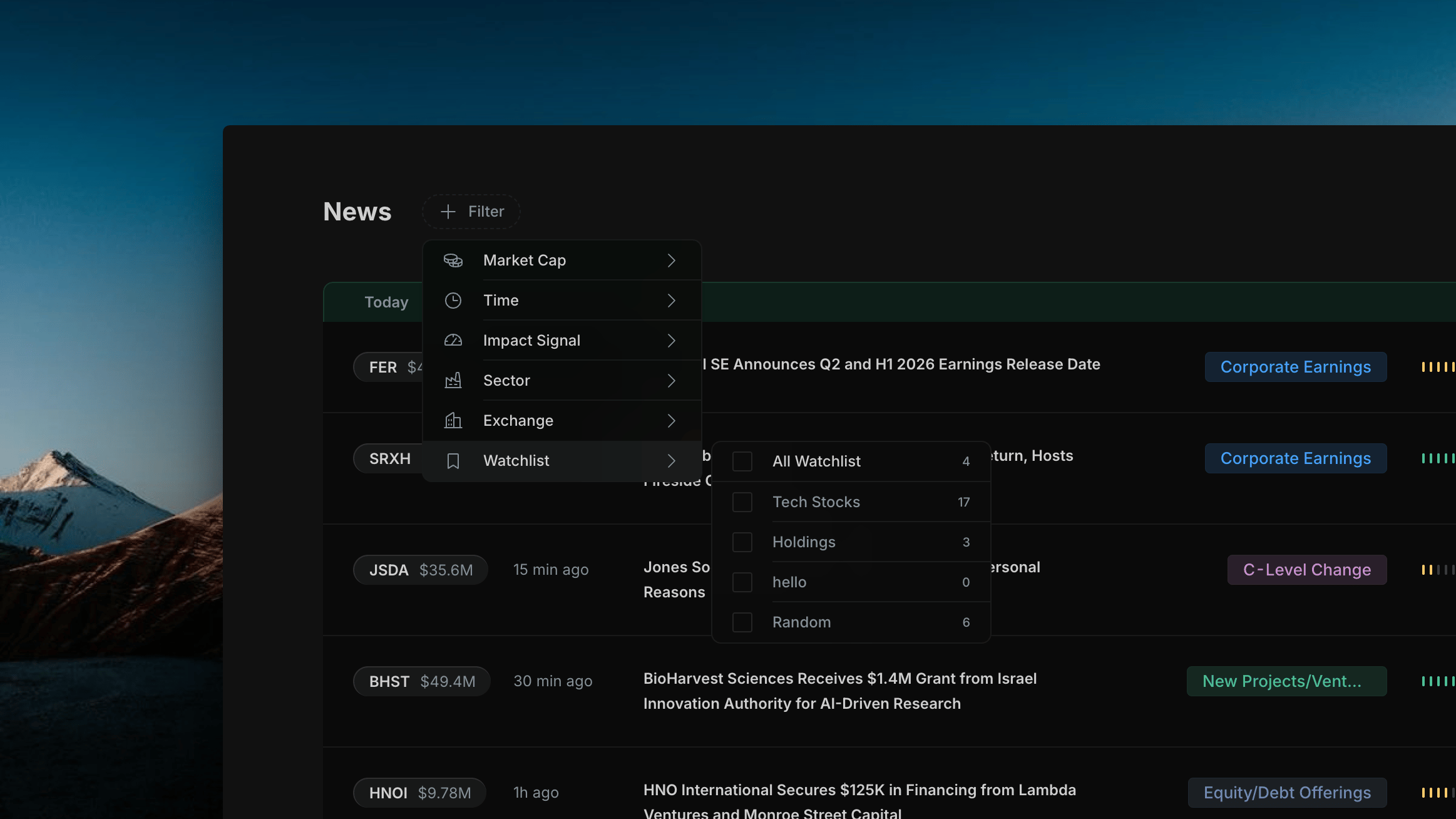Click the News page title

pyautogui.click(x=357, y=212)
